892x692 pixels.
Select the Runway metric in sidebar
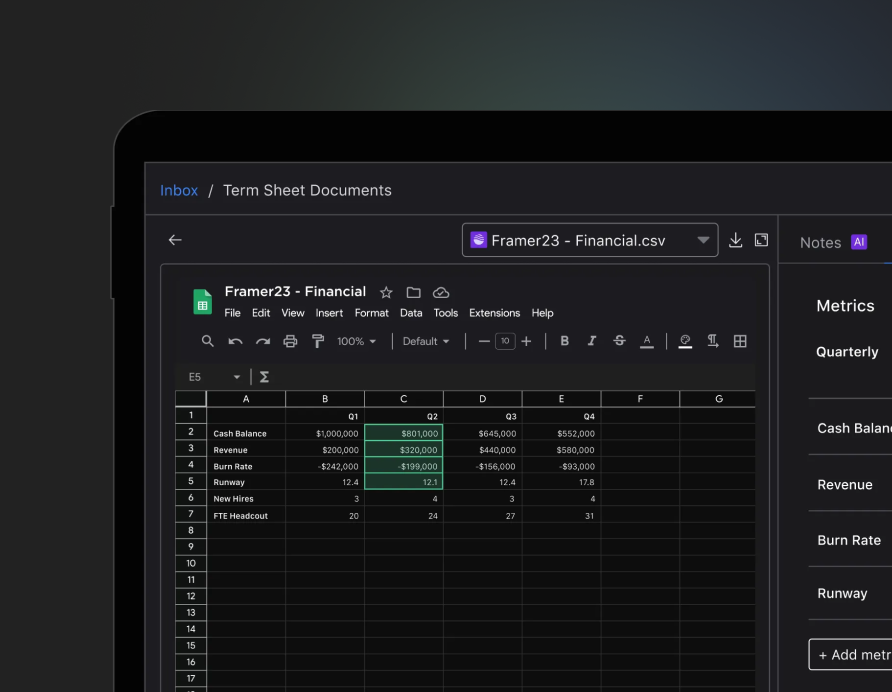[850, 593]
